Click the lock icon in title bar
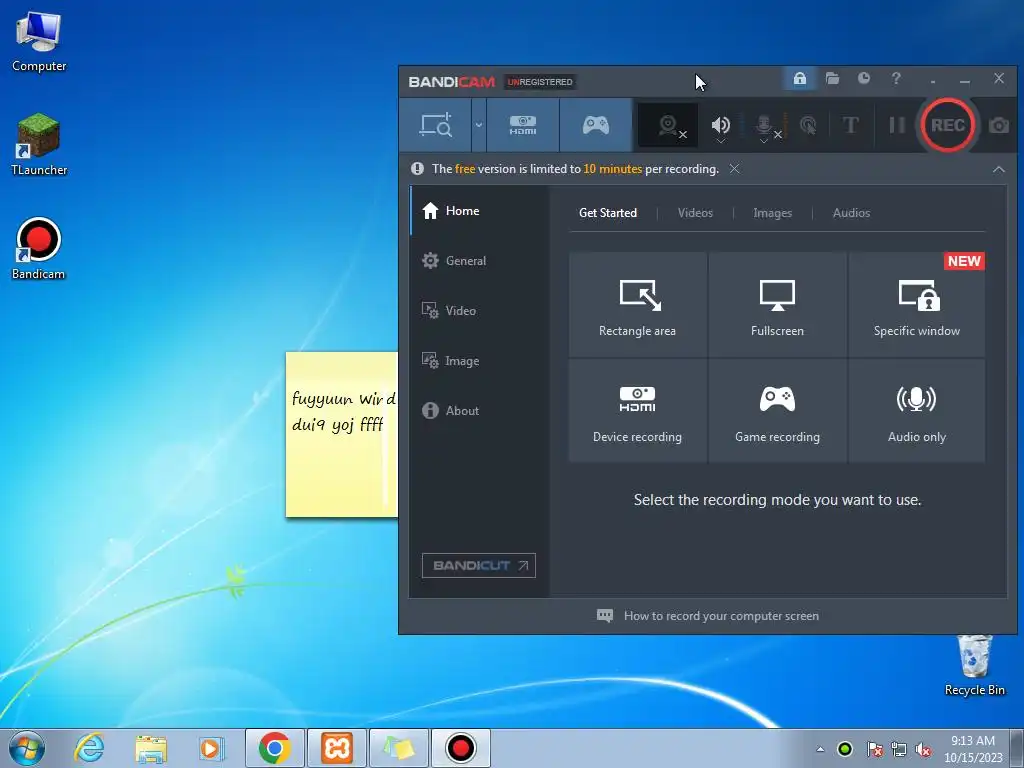This screenshot has width=1024, height=768. click(x=799, y=79)
